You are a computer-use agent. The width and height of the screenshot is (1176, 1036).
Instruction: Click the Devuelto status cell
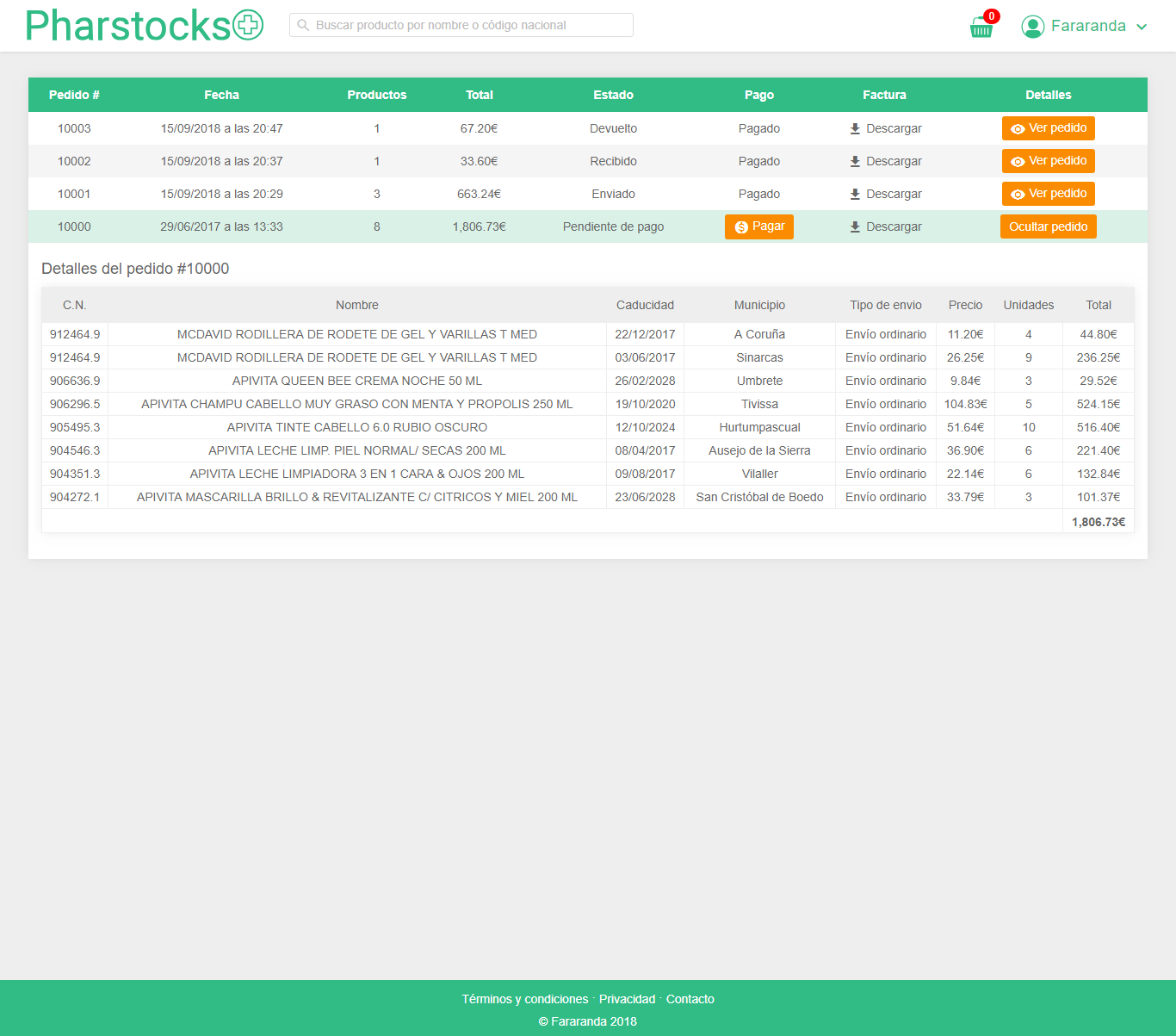(x=614, y=128)
